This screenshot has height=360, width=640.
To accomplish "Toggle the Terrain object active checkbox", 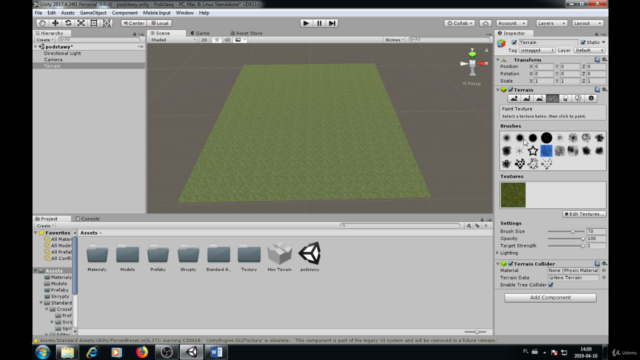I will pyautogui.click(x=514, y=42).
